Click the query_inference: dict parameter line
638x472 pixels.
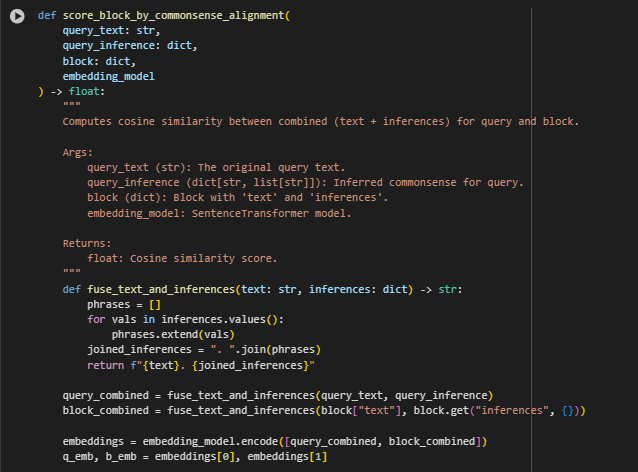[x=129, y=46]
